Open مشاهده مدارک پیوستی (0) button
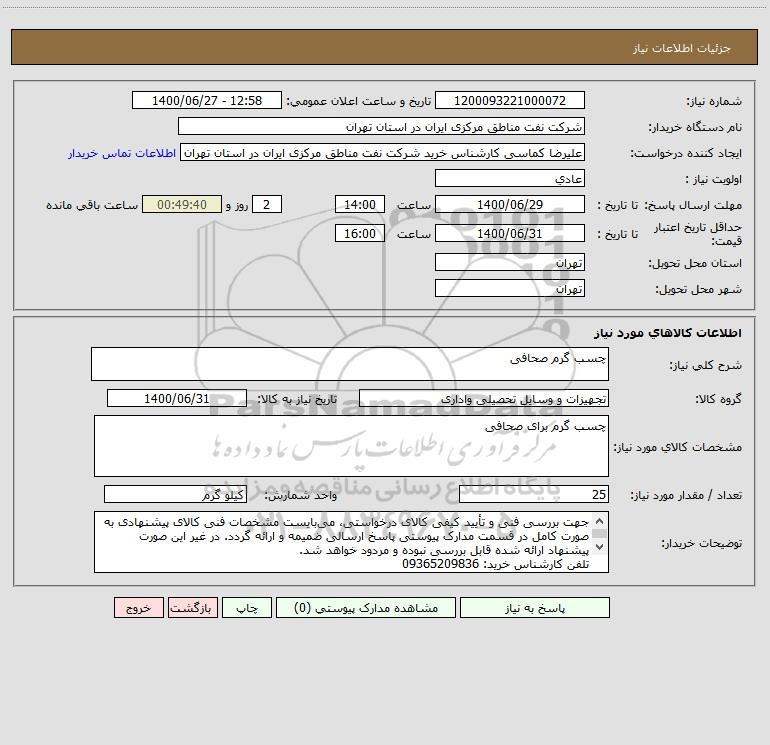Image resolution: width=770 pixels, height=745 pixels. 366,608
